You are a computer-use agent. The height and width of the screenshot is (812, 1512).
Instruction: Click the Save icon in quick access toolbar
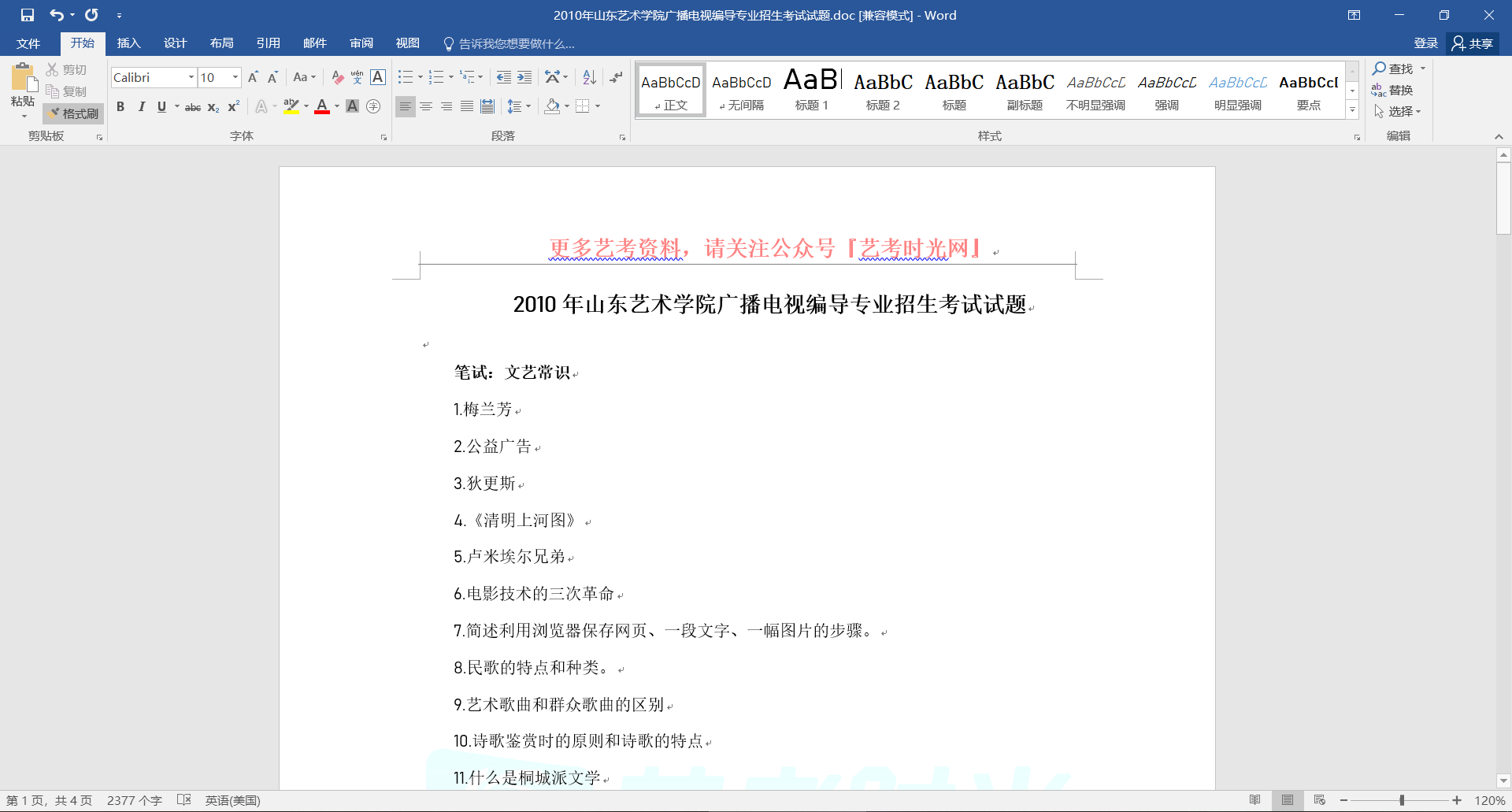coord(28,15)
